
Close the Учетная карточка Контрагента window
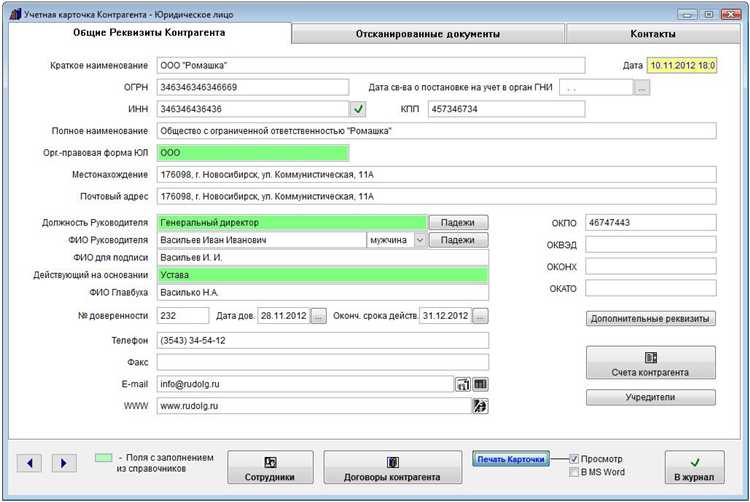point(731,14)
